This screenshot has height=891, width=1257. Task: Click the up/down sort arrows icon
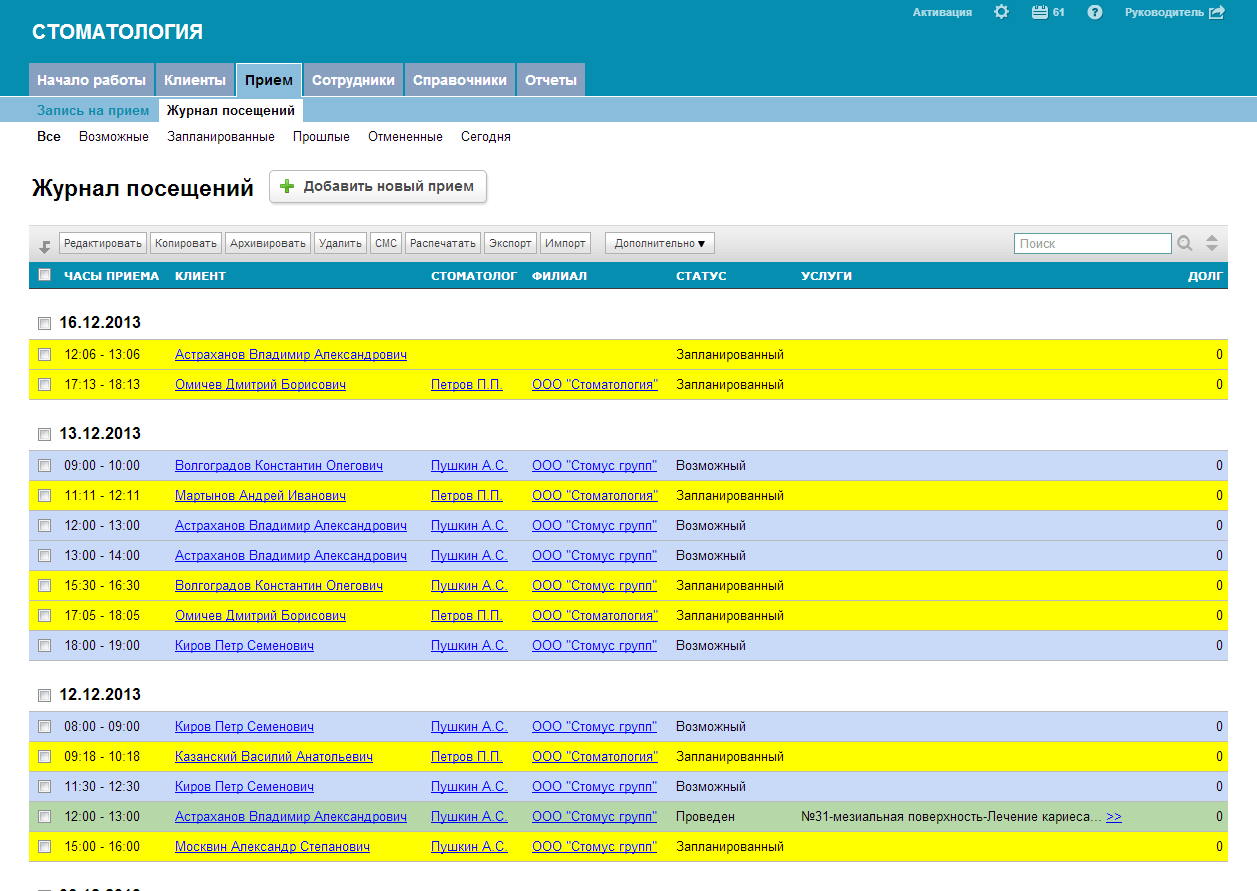1212,243
